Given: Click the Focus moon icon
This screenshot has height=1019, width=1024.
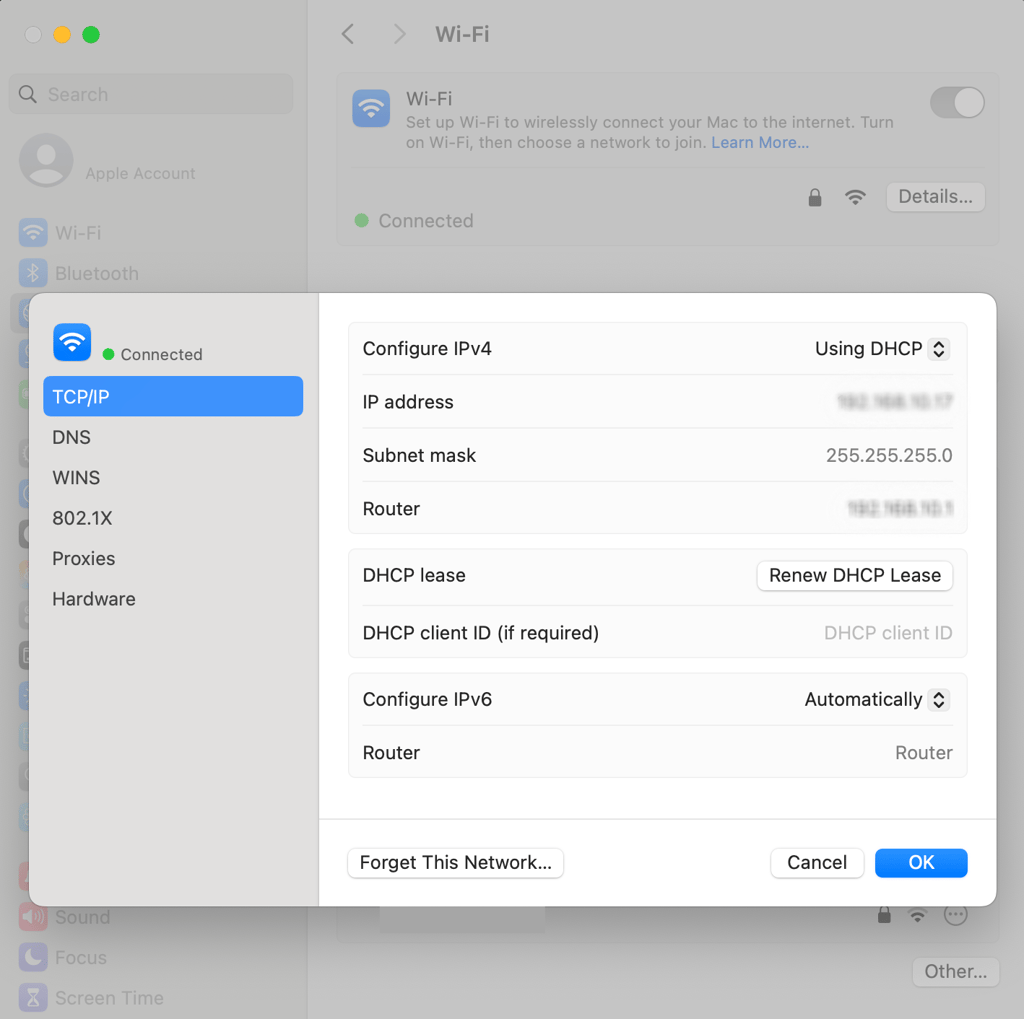Looking at the screenshot, I should (x=33, y=958).
